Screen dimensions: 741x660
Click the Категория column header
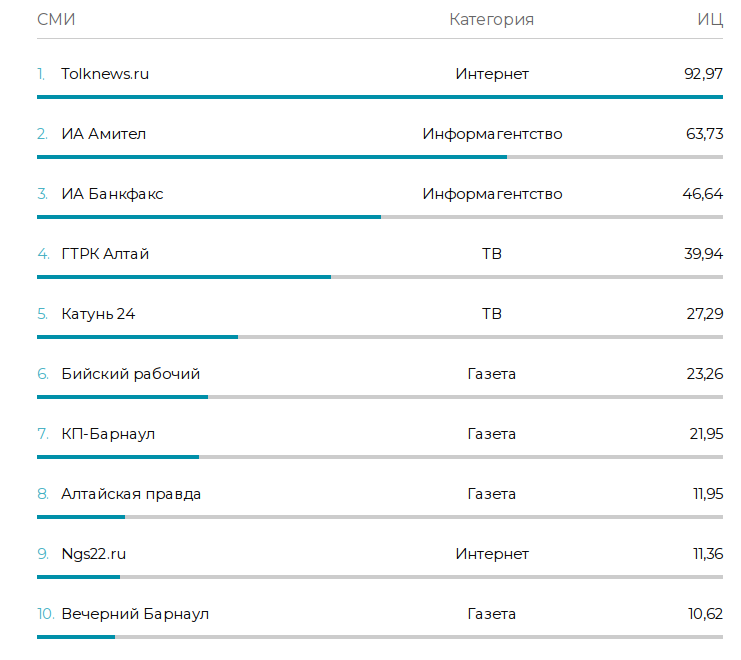[491, 19]
